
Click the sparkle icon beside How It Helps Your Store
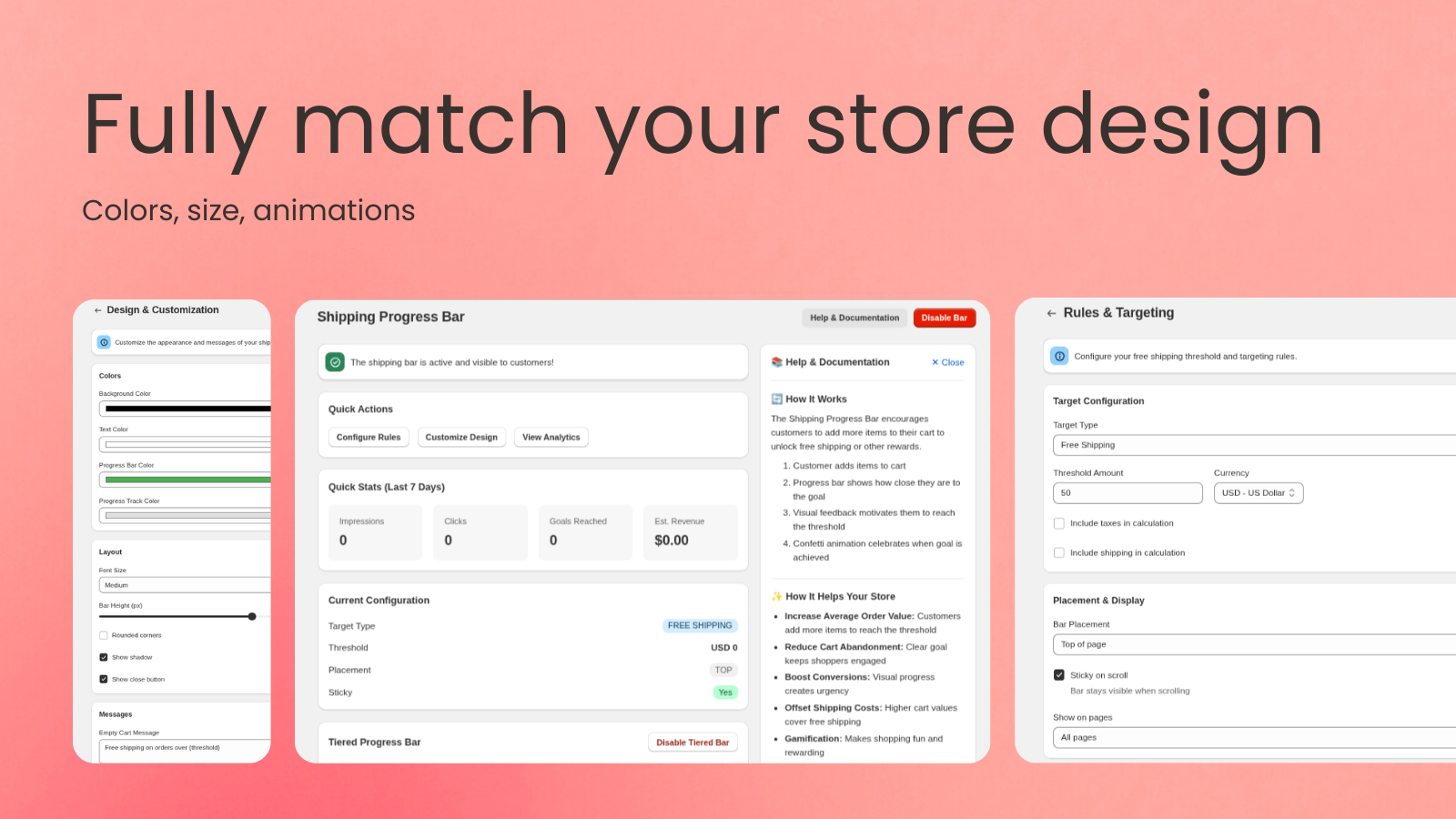point(777,596)
